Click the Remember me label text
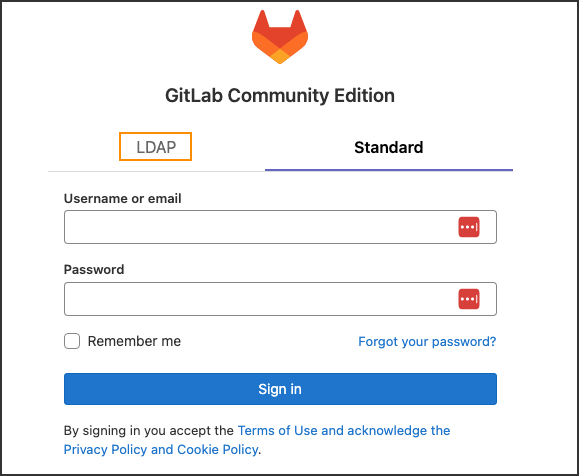Screen dimensions: 579x476 [134, 341]
